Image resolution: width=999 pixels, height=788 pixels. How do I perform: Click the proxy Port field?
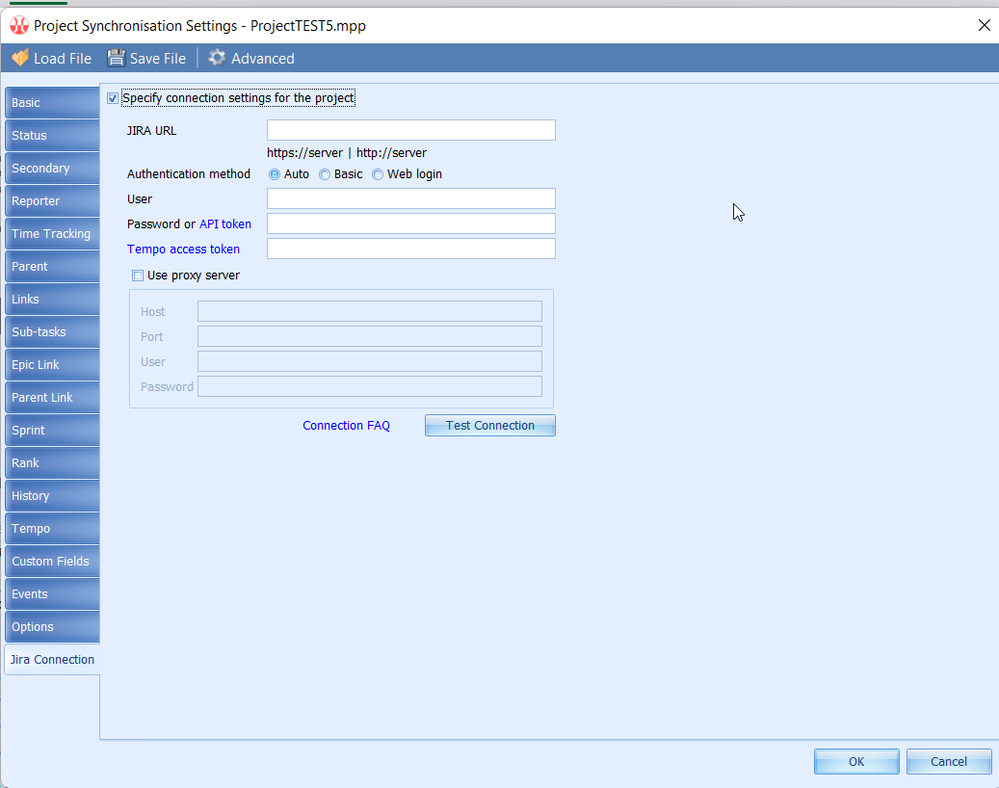[x=370, y=336]
